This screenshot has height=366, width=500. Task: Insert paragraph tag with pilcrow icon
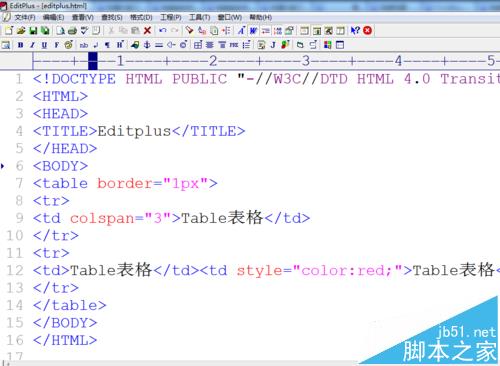point(107,45)
